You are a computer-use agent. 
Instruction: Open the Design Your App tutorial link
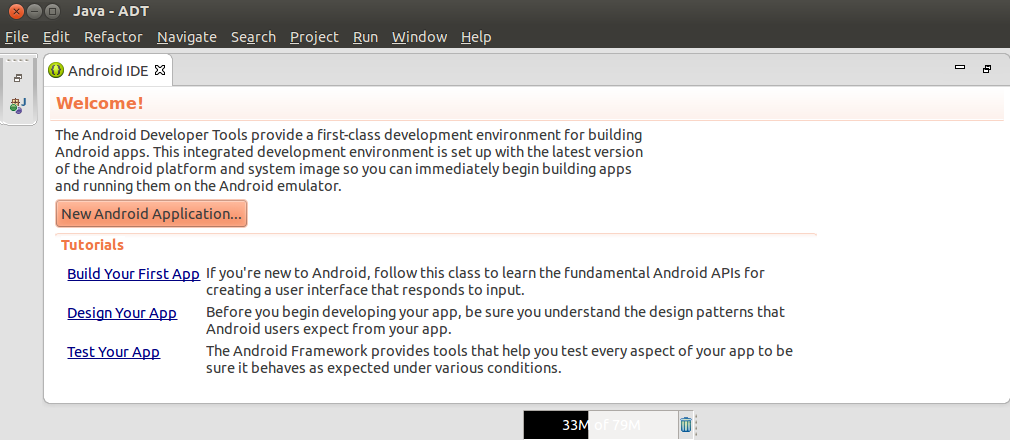coord(122,313)
